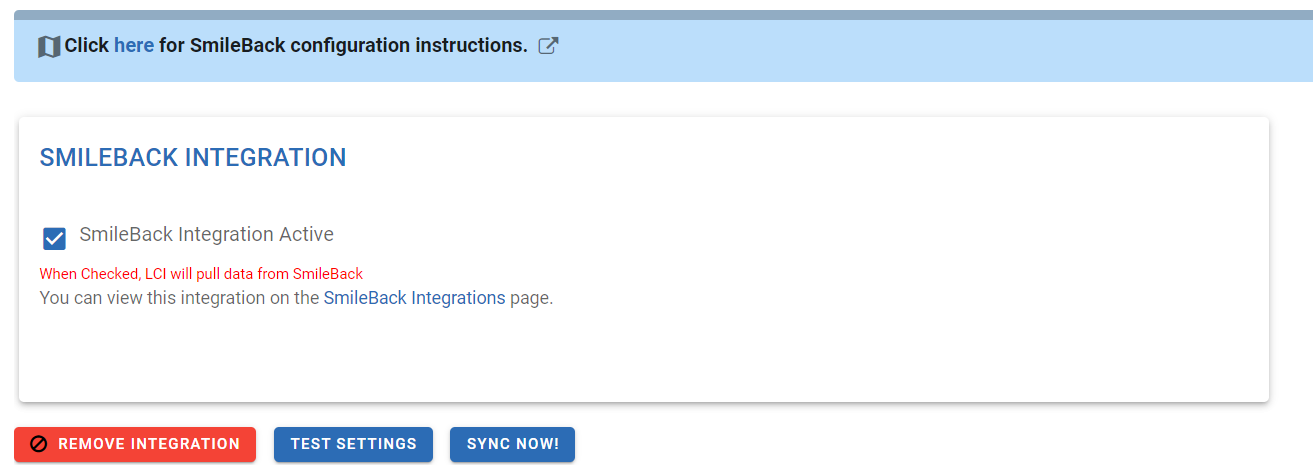1313x465 pixels.
Task: Uncheck the SmileBack Integration Active checkbox
Action: [x=54, y=239]
